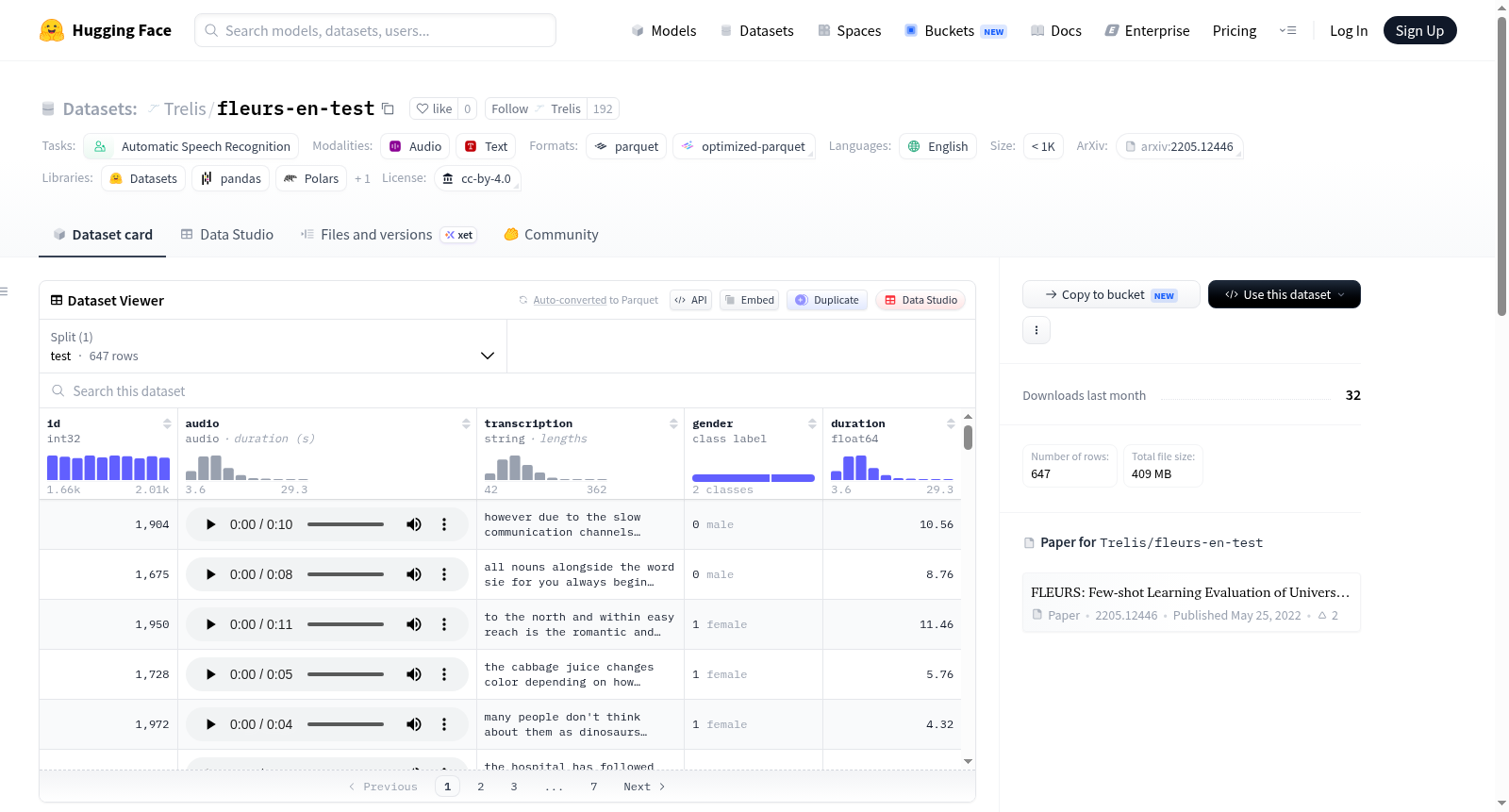This screenshot has width=1509, height=812.
Task: Click the Search this dataset field
Action: click(x=507, y=390)
